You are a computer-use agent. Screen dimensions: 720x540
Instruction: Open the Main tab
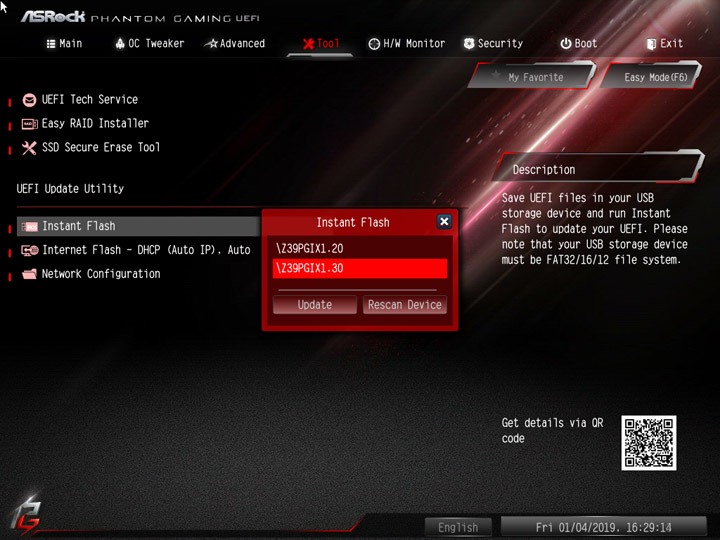click(64, 44)
